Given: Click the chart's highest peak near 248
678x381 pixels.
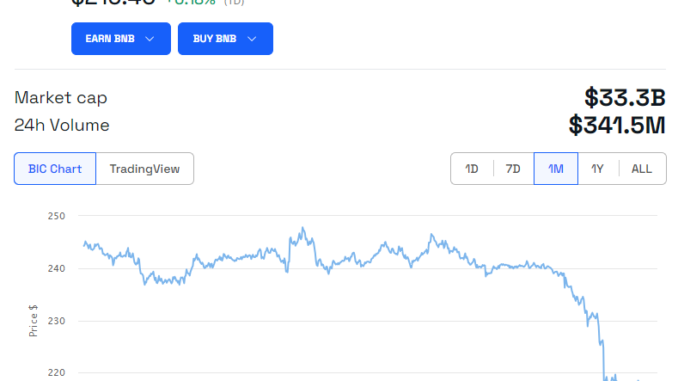Looking at the screenshot, I should point(303,228).
